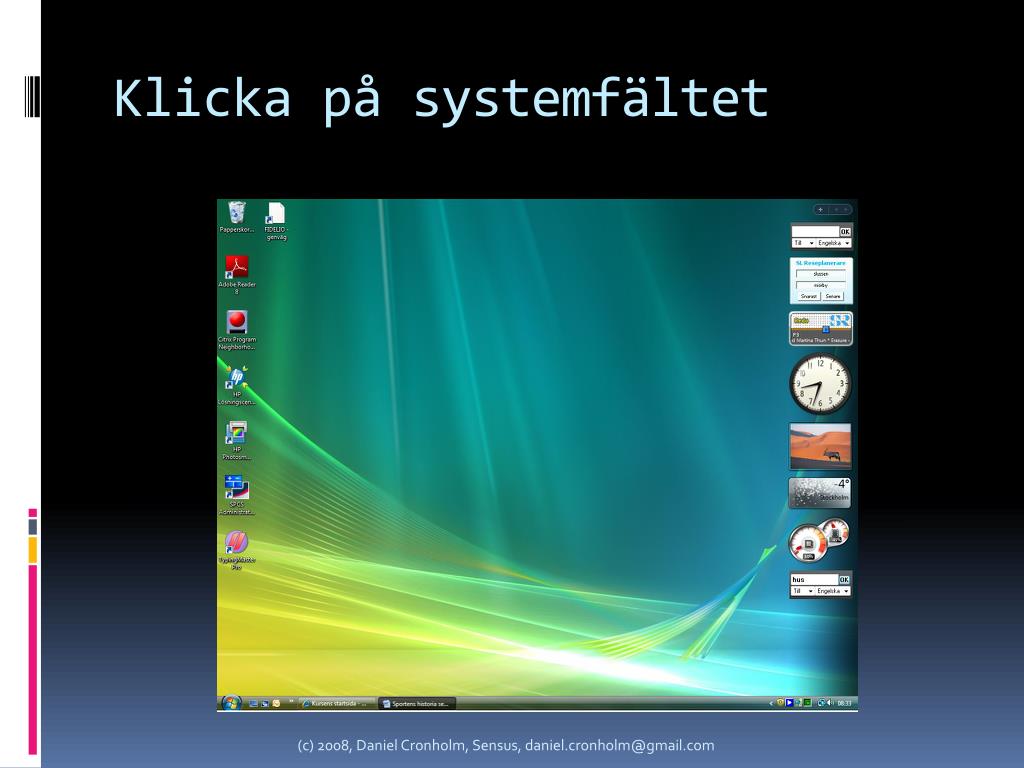Click the SR radio gadget logo
The image size is (1024, 768).
pyautogui.click(x=840, y=321)
